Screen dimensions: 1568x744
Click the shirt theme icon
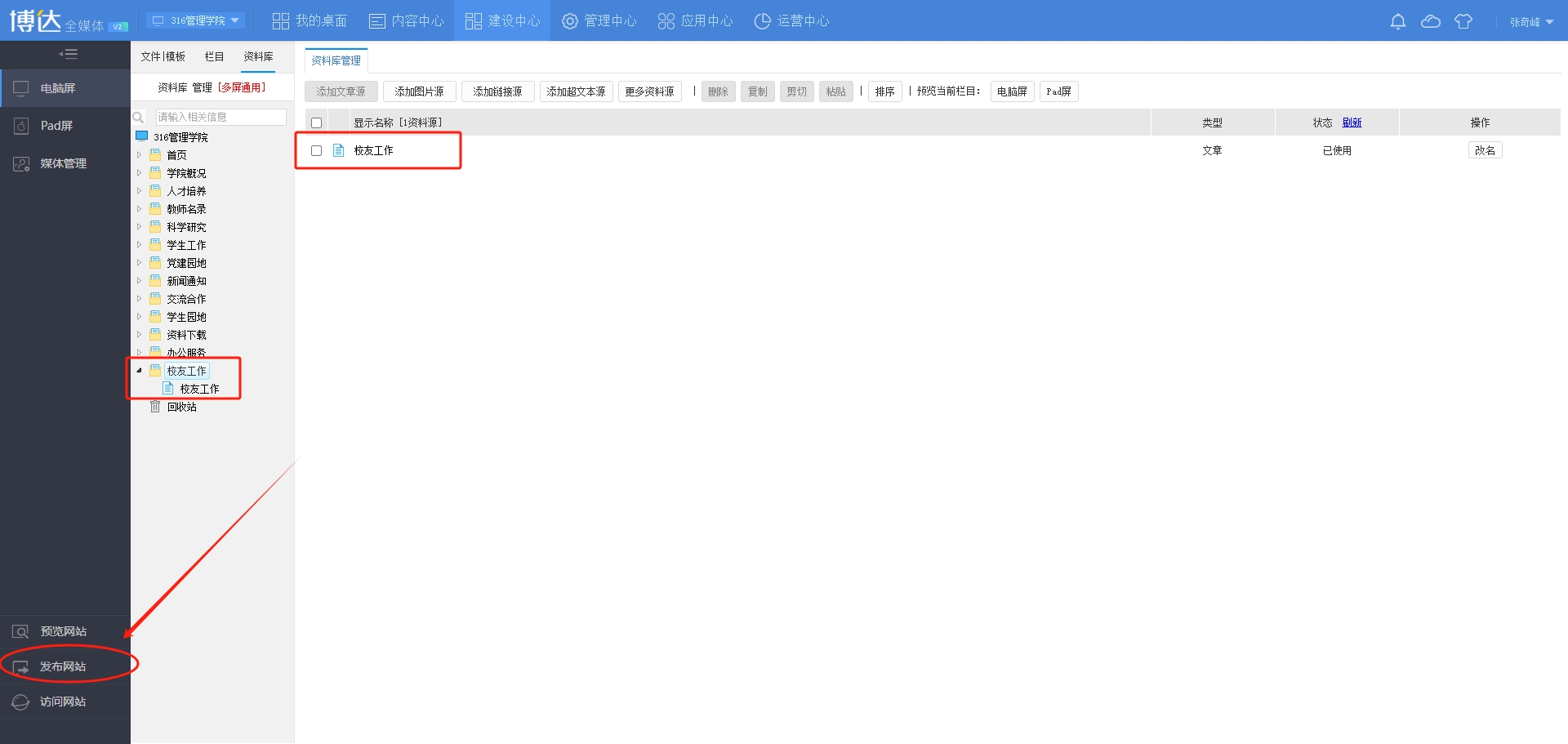(x=1463, y=21)
